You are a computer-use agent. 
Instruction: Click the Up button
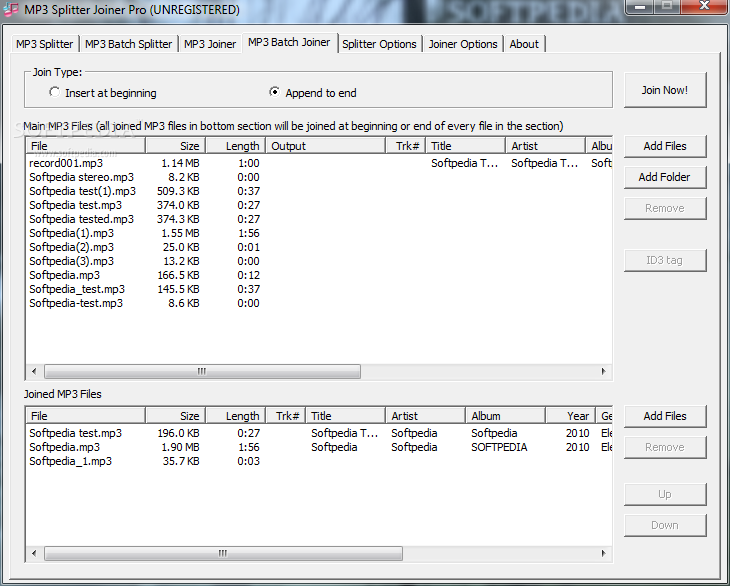tap(665, 494)
